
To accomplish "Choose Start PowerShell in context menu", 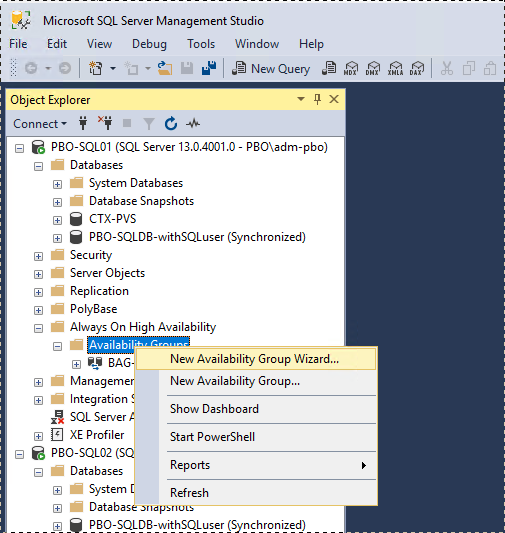I will coord(256,437).
